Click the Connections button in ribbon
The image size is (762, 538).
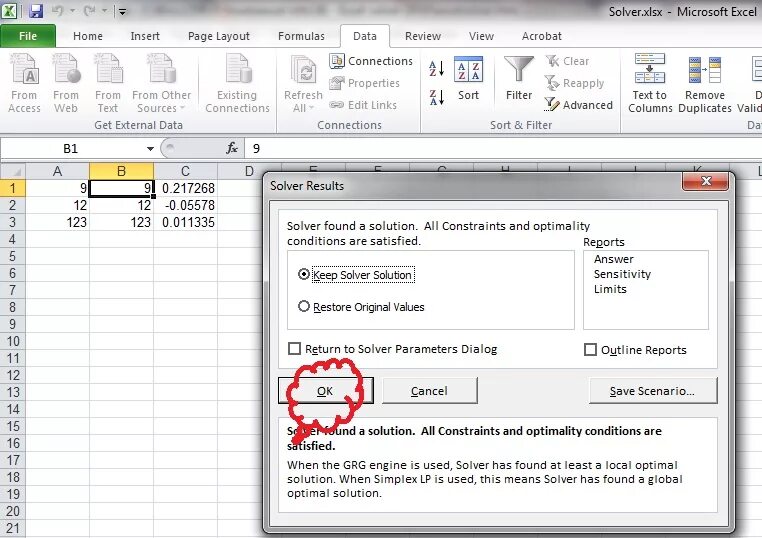[x=371, y=61]
